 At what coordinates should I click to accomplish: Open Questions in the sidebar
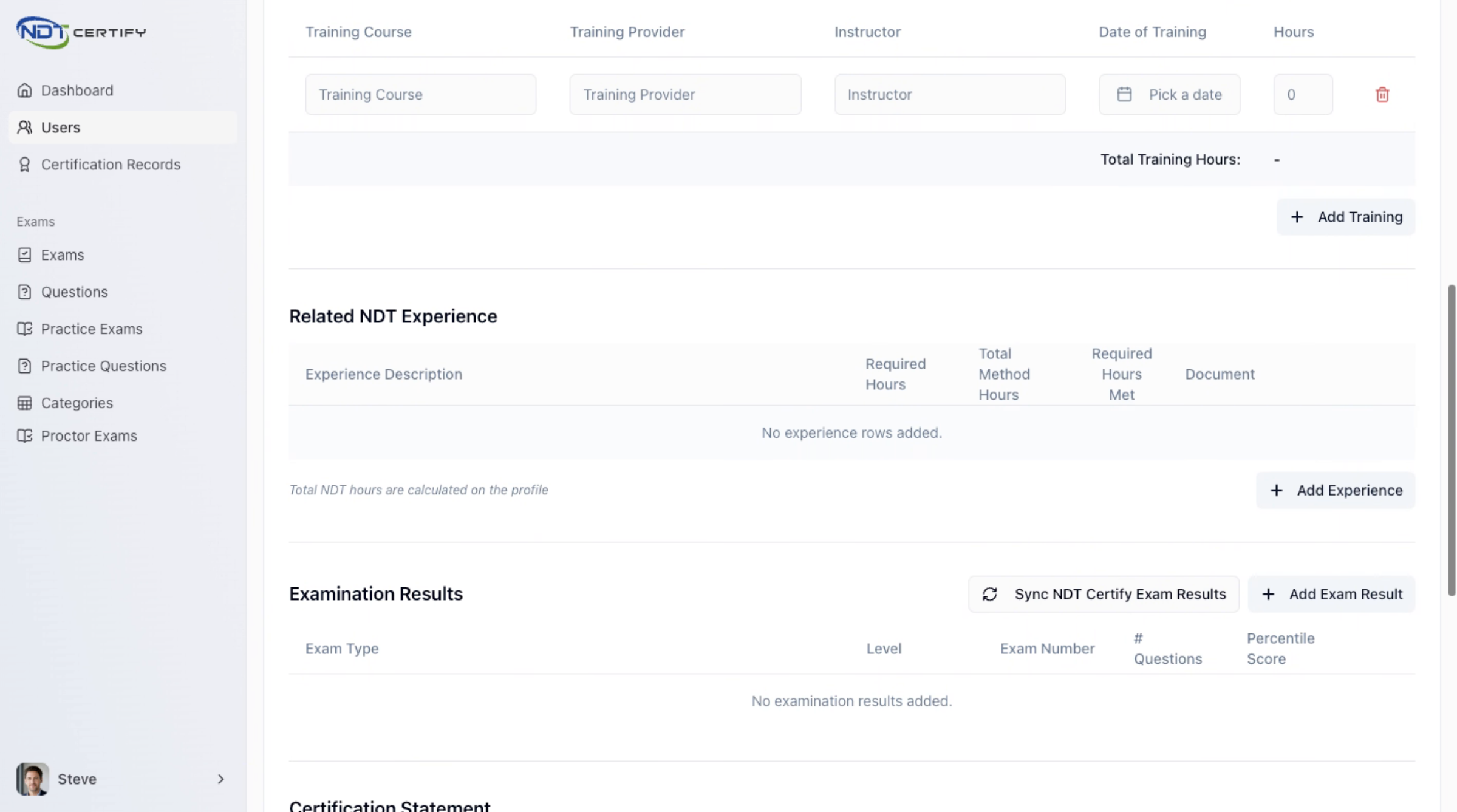(123, 292)
